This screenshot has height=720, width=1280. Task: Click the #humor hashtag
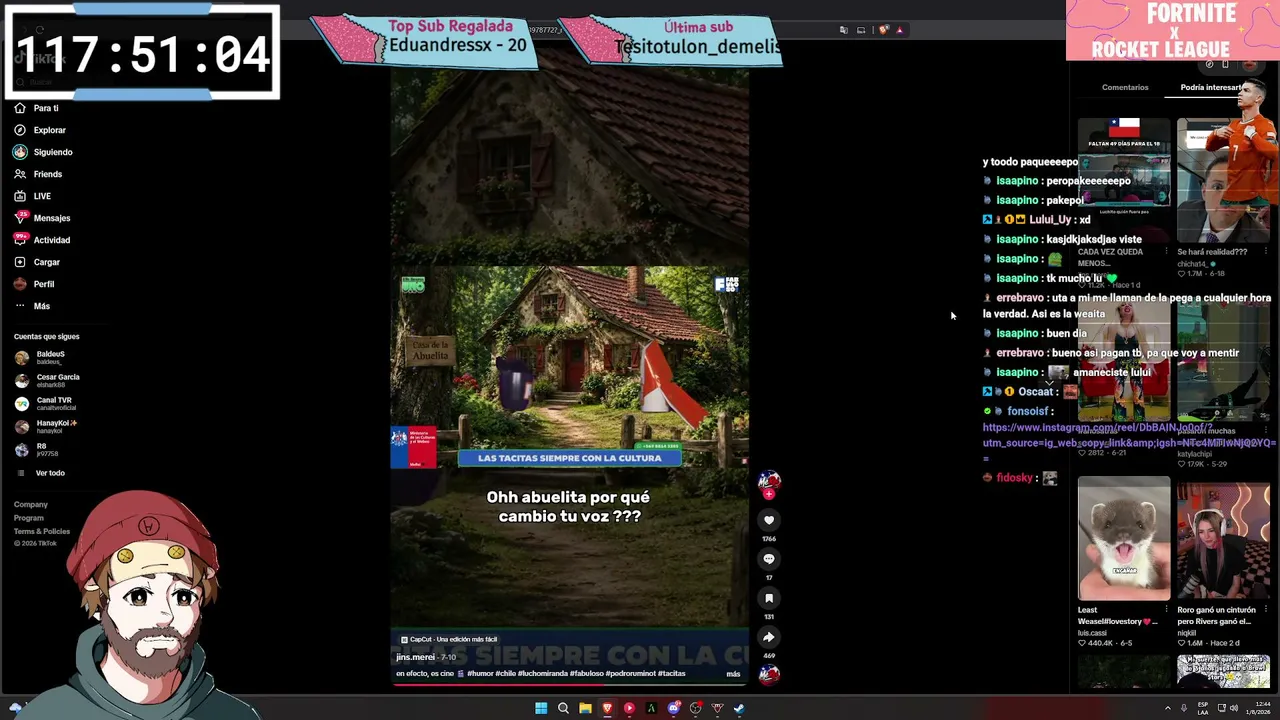pyautogui.click(x=481, y=674)
